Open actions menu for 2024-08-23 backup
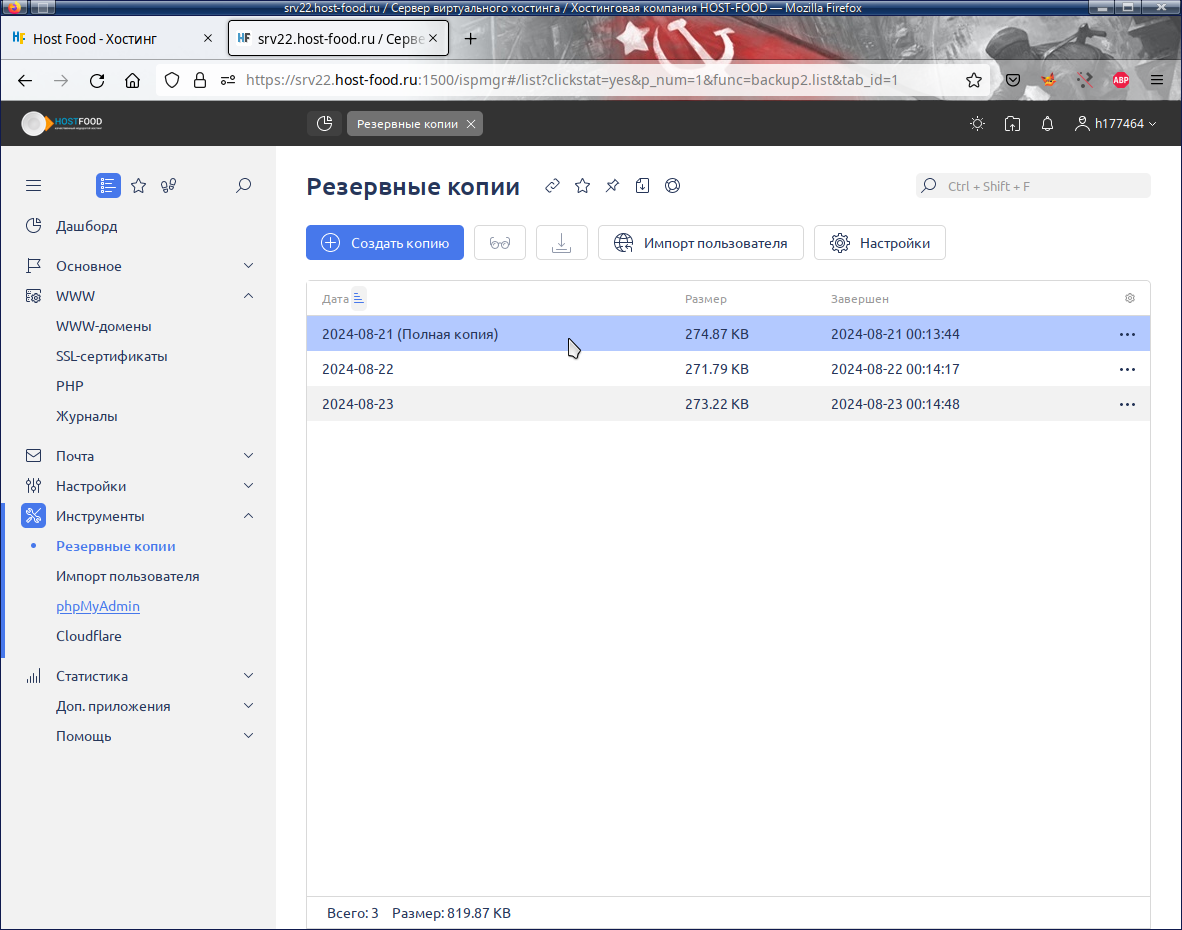This screenshot has width=1182, height=930. coord(1127,404)
